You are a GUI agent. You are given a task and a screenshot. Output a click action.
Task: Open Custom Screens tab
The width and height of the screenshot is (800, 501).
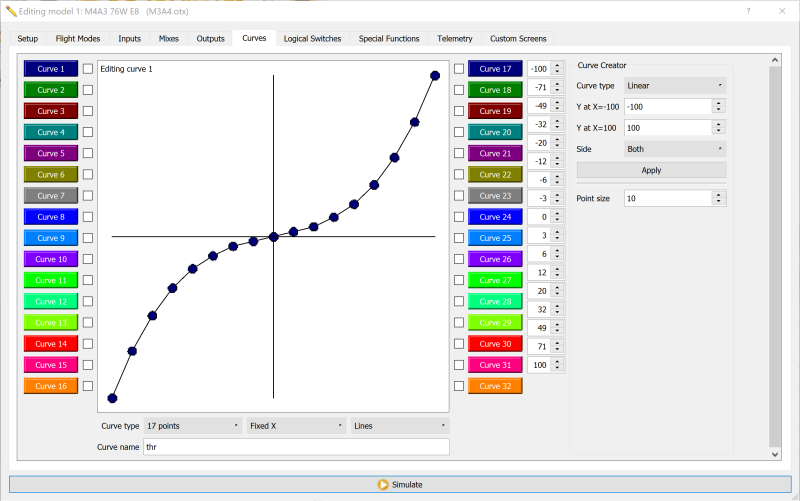coord(518,38)
